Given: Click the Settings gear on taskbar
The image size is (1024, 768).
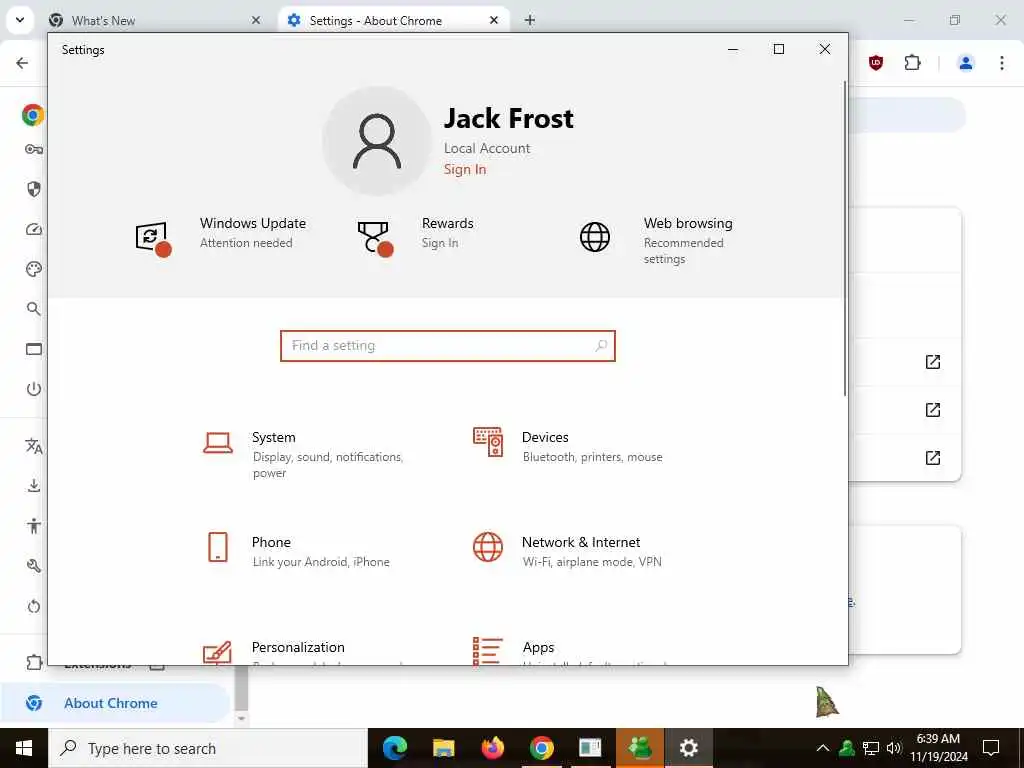Looking at the screenshot, I should [688, 748].
